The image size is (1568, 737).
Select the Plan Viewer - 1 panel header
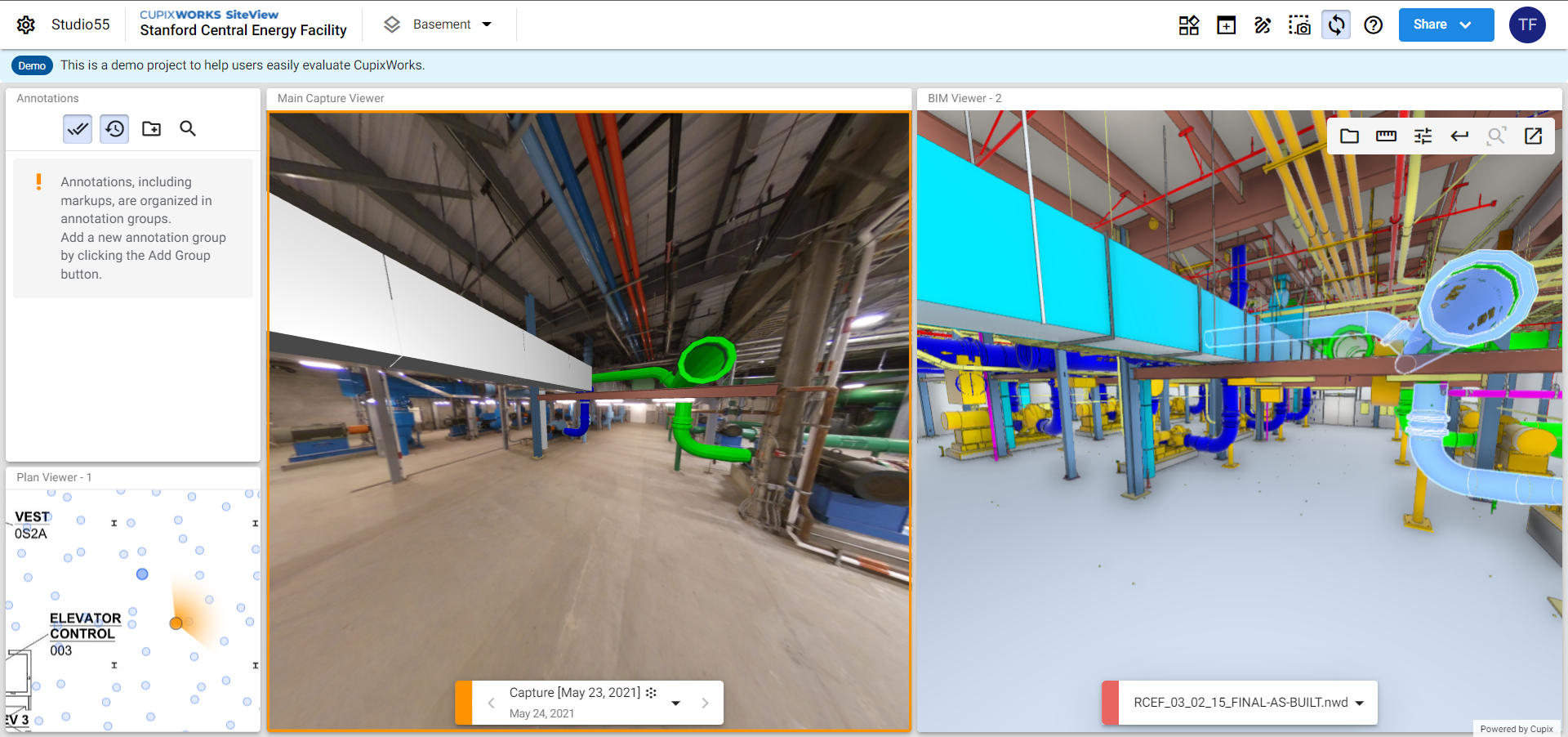(54, 477)
